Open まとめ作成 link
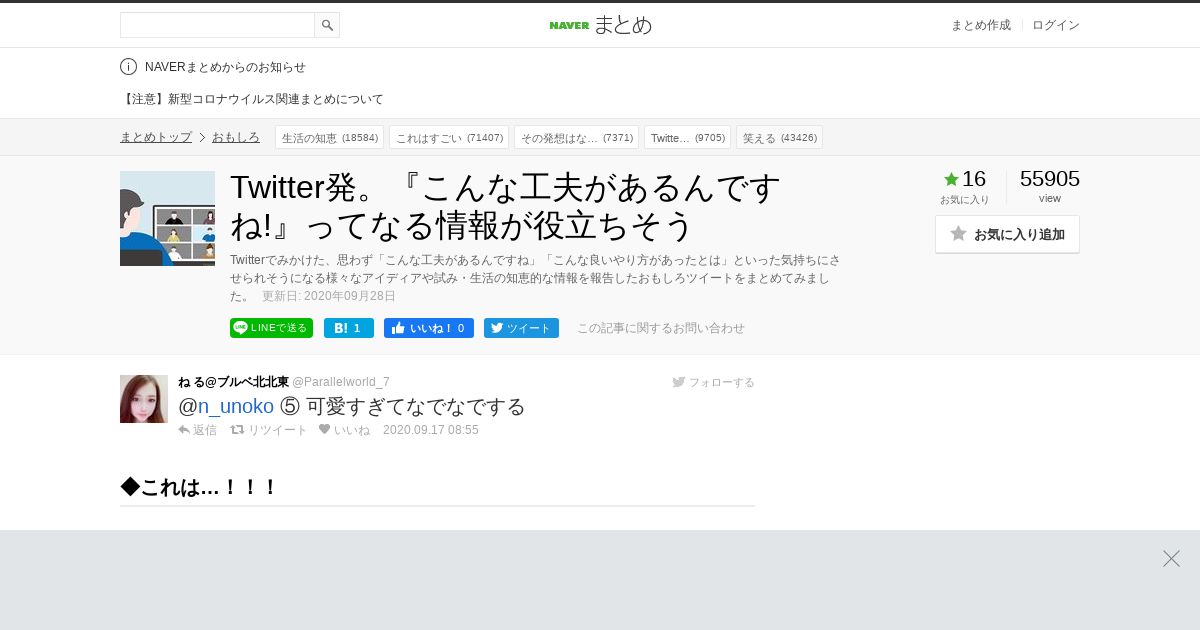Viewport: 1200px width, 630px height. [980, 25]
